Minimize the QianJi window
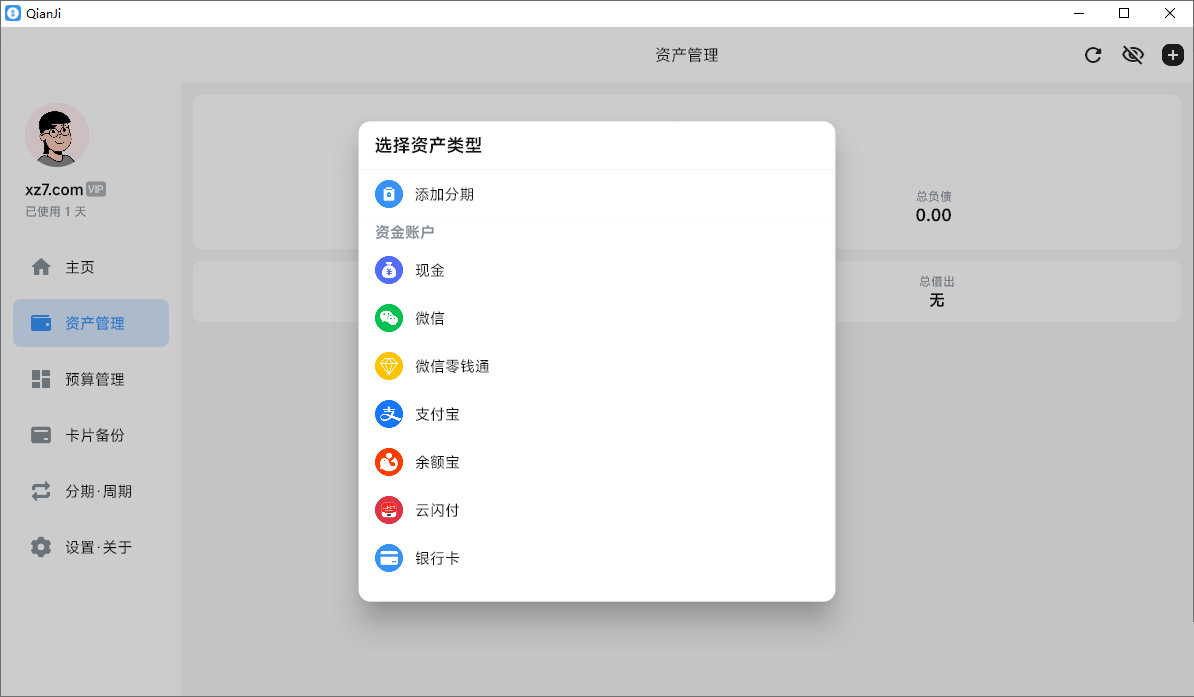 (x=1079, y=13)
